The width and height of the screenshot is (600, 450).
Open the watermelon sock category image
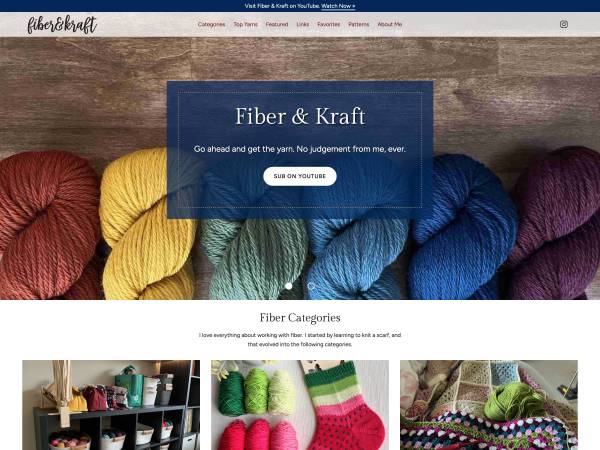click(300, 405)
